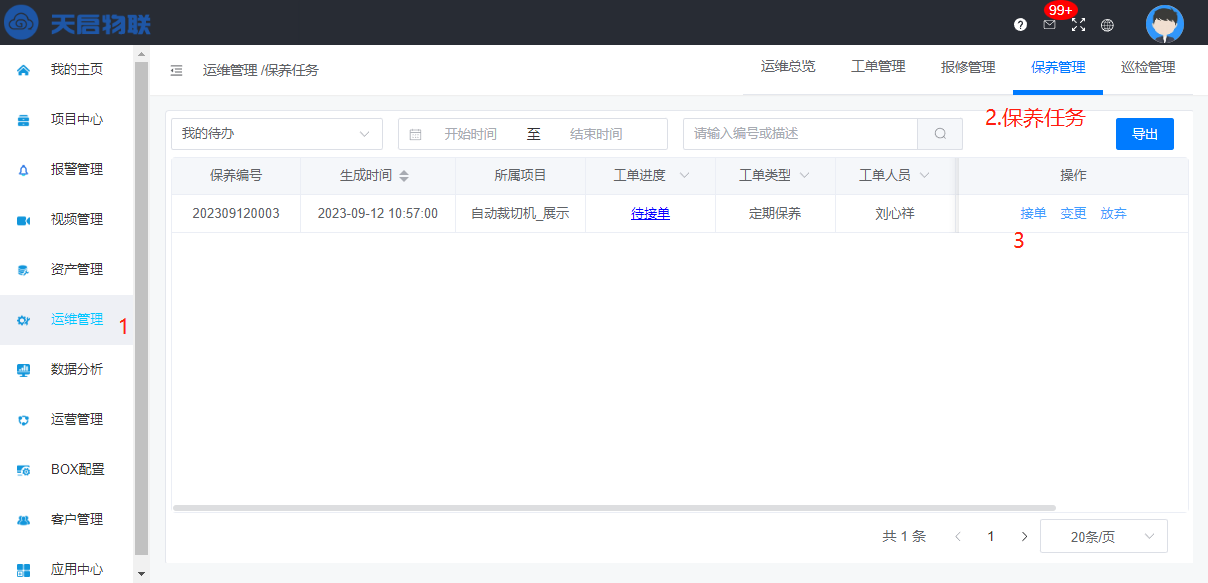Click the 接单 action link
Viewport: 1208px width, 583px height.
(1033, 213)
